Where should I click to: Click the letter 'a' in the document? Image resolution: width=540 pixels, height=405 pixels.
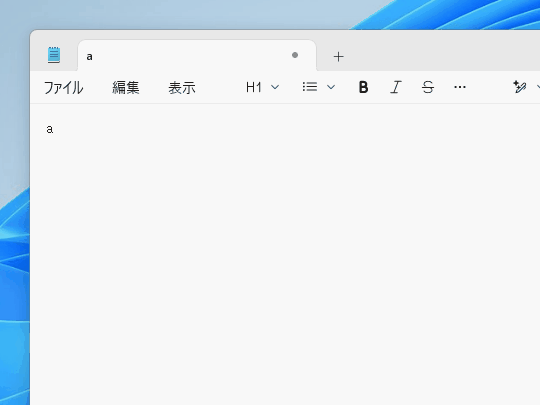[x=50, y=129]
